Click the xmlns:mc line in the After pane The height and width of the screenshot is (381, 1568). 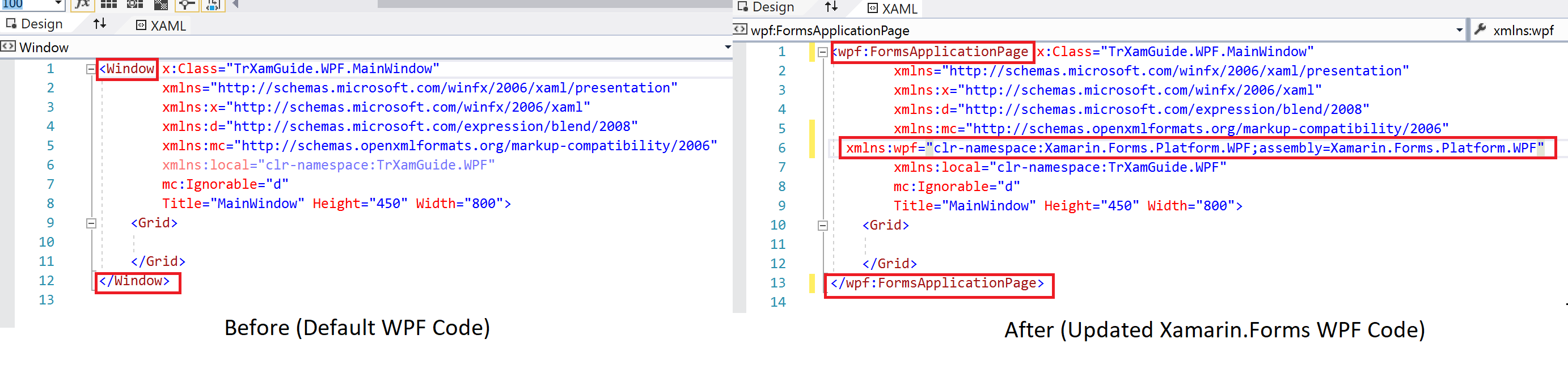tap(1171, 129)
